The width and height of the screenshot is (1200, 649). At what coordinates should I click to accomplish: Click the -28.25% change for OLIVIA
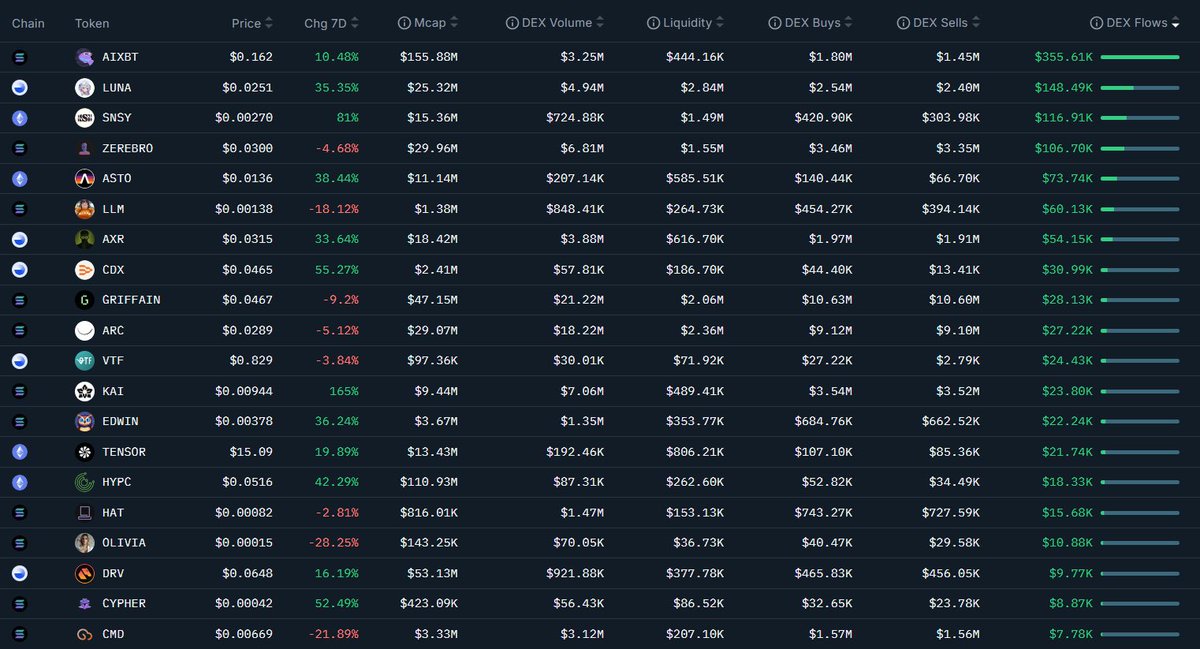pos(336,543)
